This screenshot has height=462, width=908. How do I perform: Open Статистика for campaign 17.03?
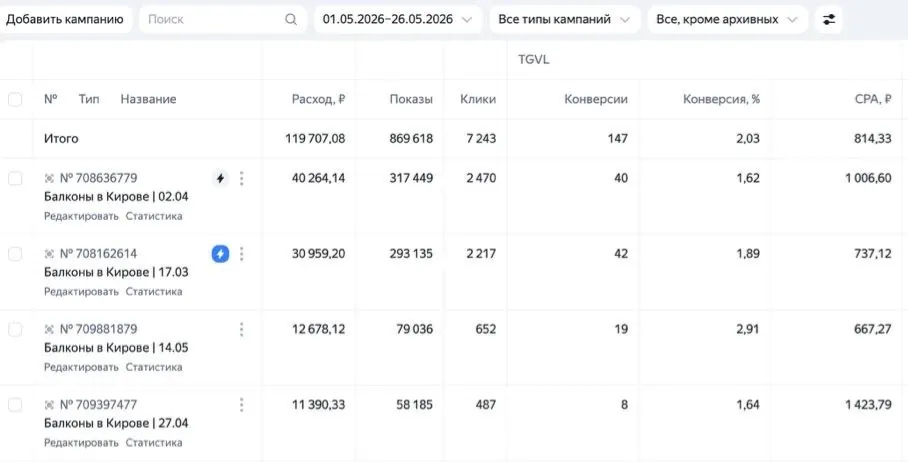pos(154,291)
